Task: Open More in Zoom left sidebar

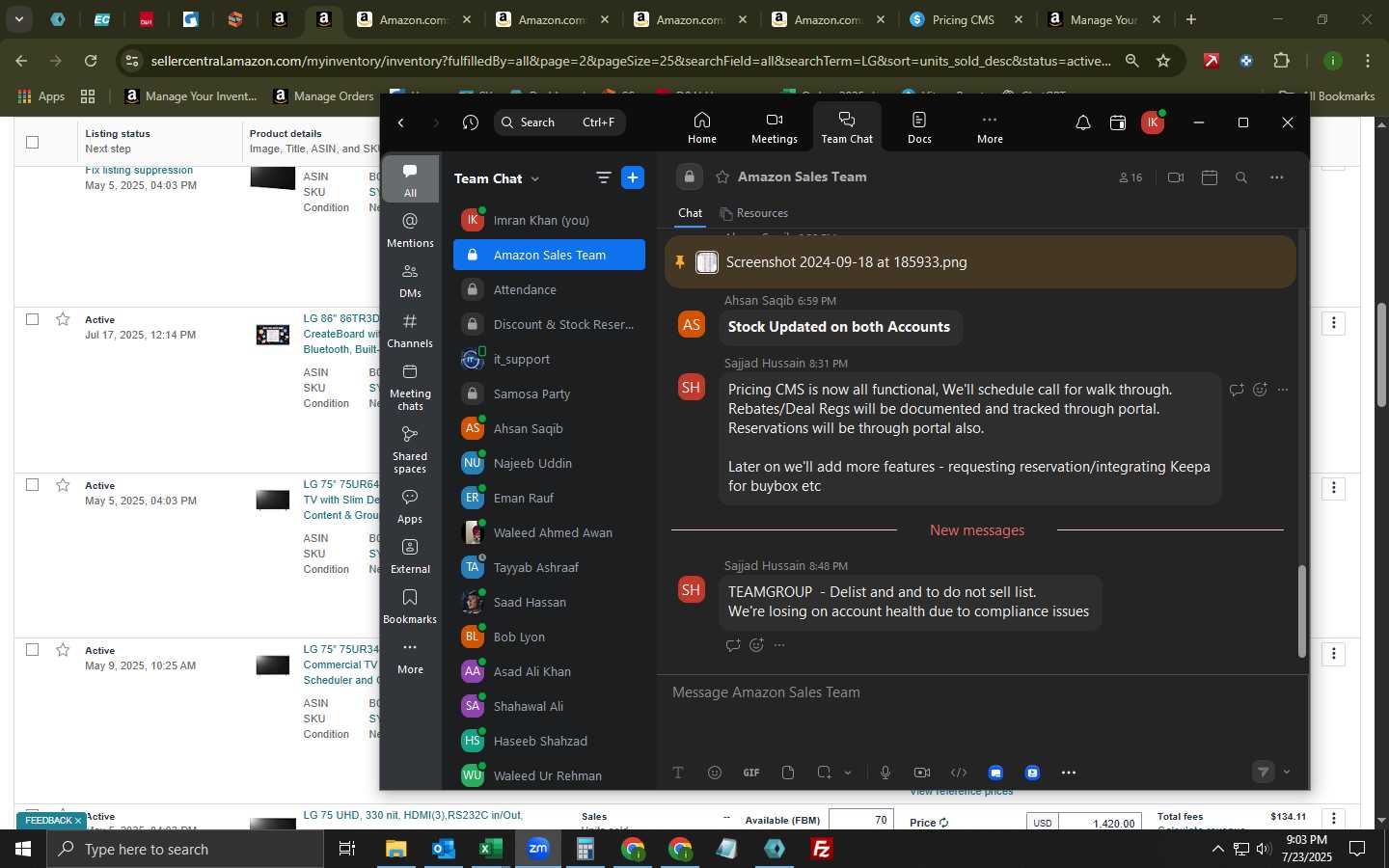Action: (x=410, y=657)
